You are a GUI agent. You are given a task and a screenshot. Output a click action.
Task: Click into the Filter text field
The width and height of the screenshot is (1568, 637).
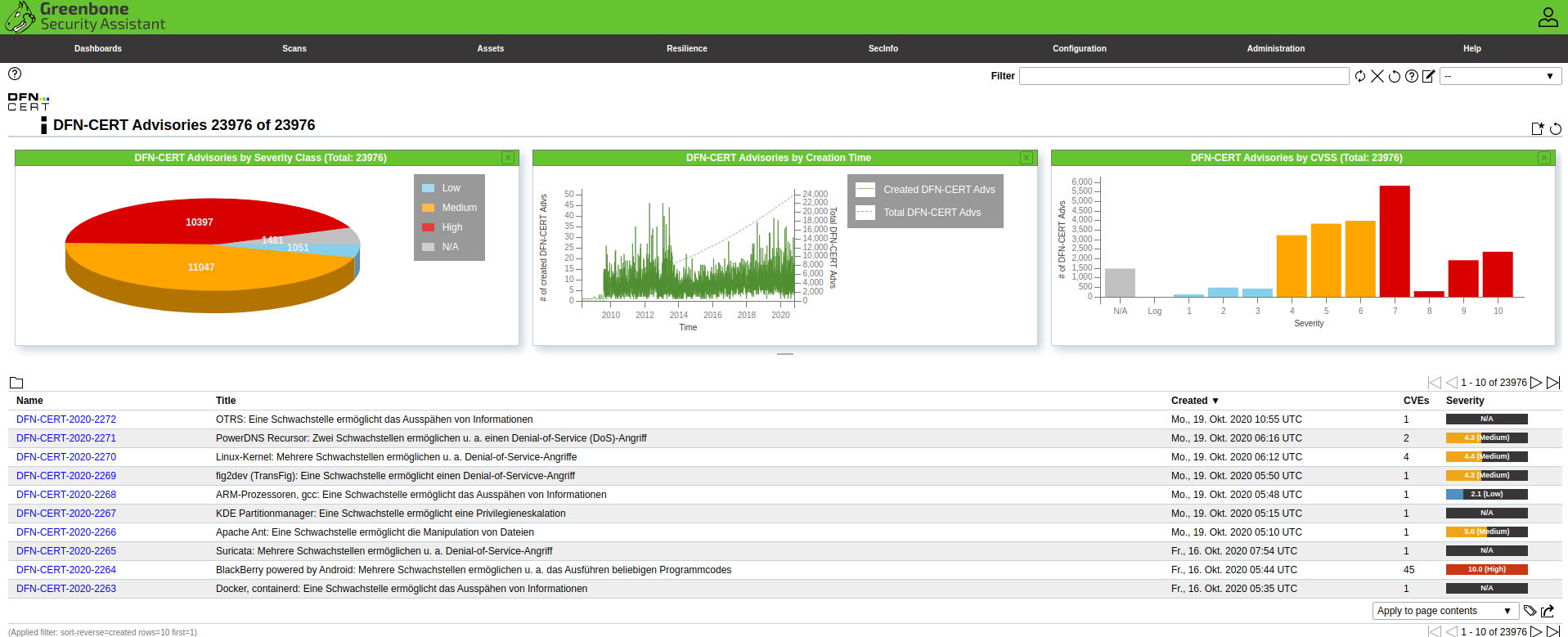click(x=1183, y=76)
